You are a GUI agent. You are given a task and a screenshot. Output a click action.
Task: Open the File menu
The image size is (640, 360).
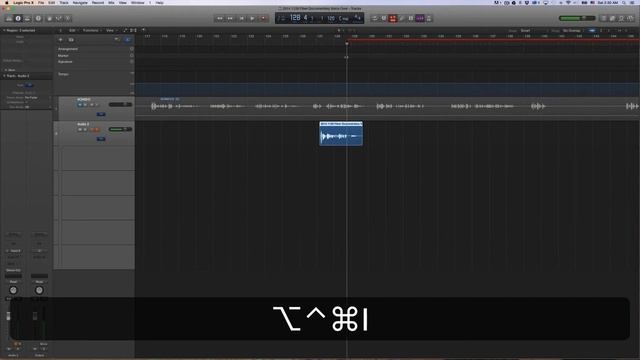[41, 2]
